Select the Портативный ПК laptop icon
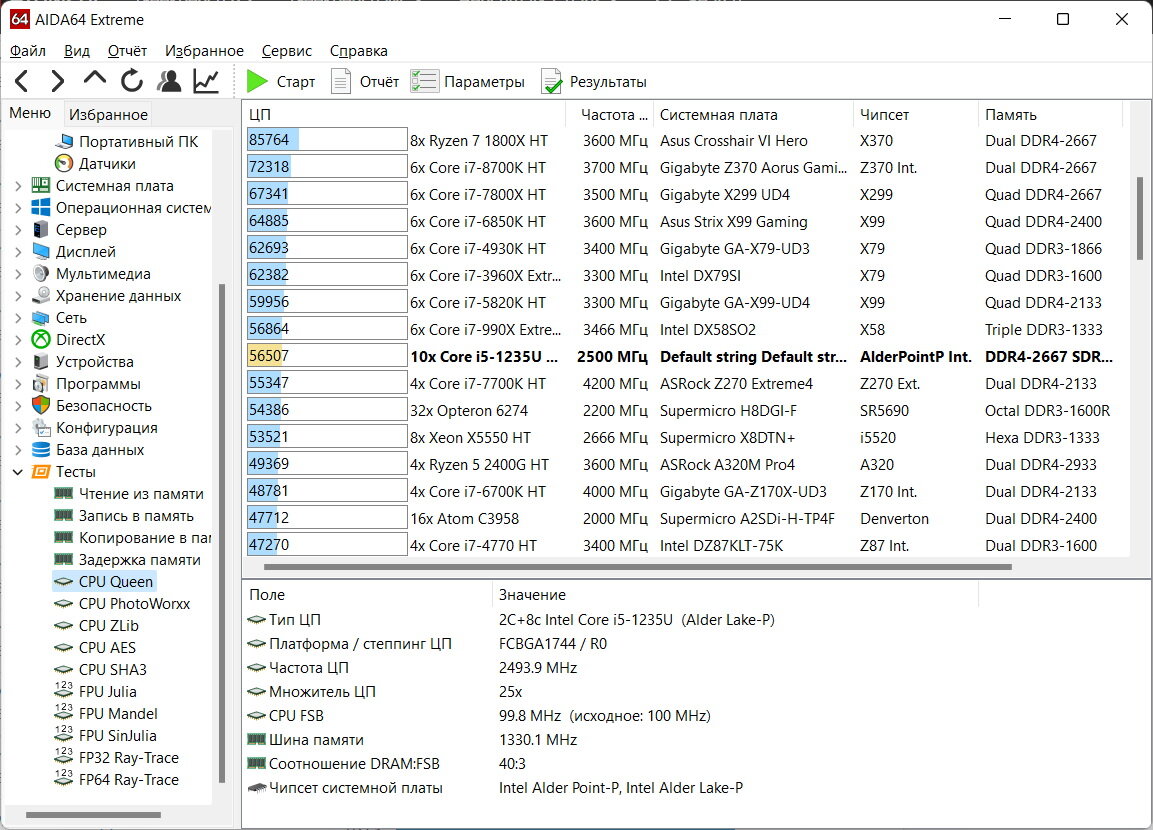Image resolution: width=1153 pixels, height=830 pixels. point(65,141)
